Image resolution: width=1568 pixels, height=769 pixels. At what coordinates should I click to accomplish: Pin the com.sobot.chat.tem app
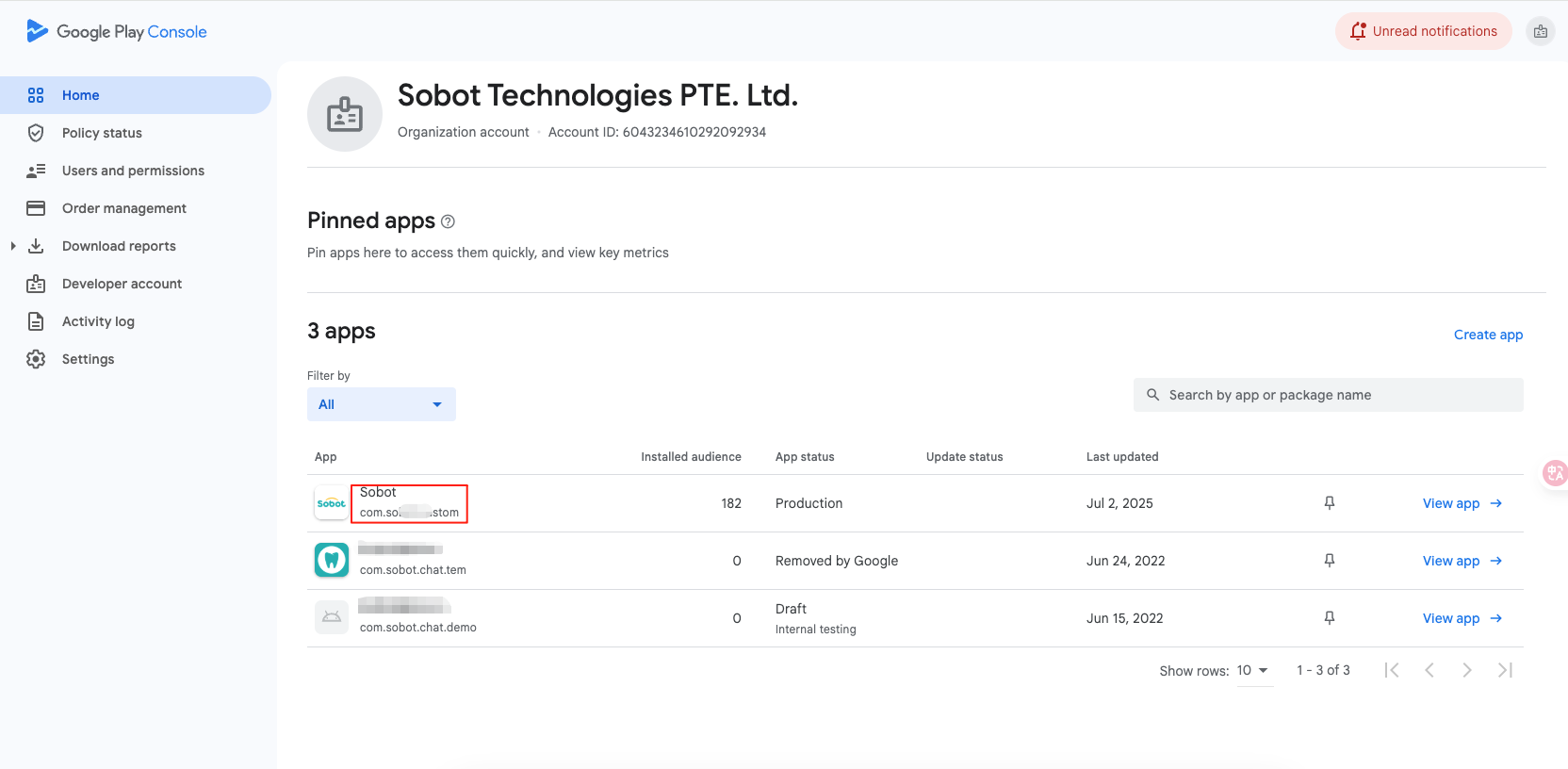[x=1329, y=561]
